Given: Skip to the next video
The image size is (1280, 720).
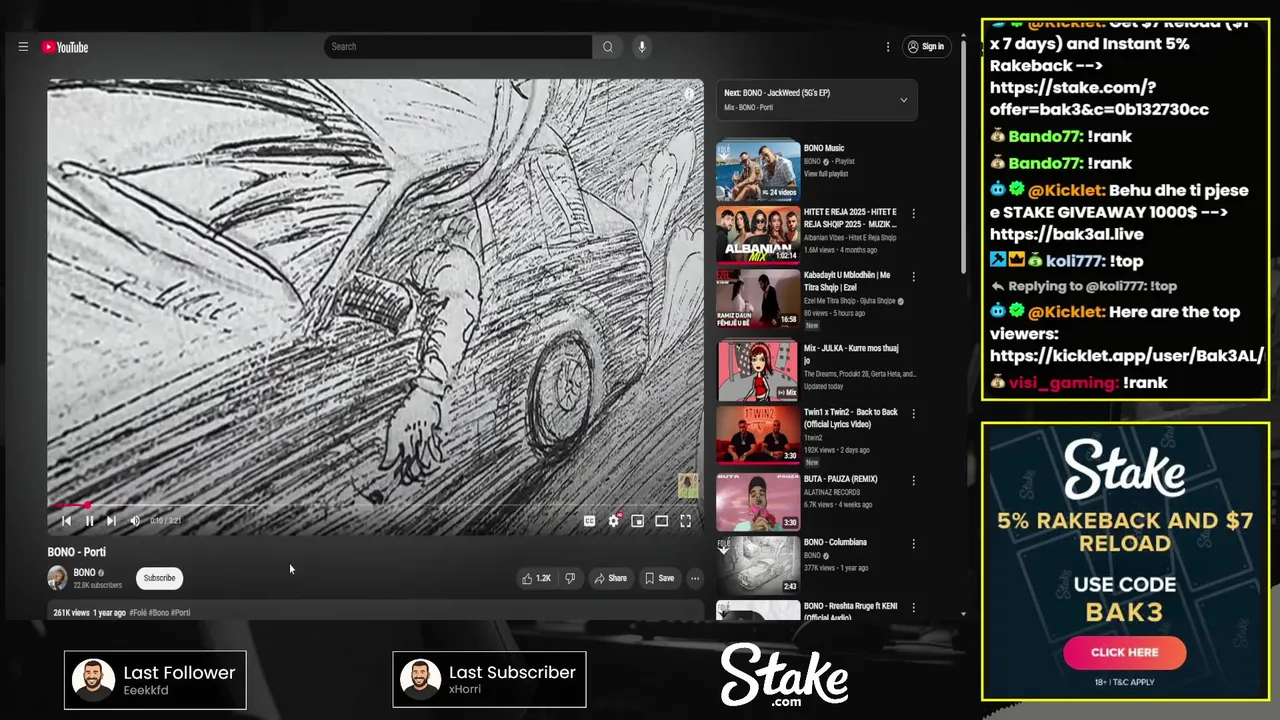Looking at the screenshot, I should pos(111,521).
